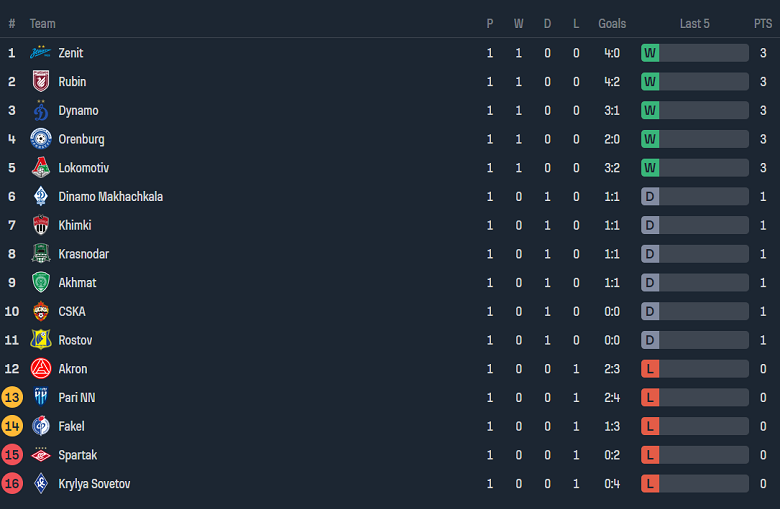The width and height of the screenshot is (780, 509).
Task: Click Zenit's green W result badge
Action: pyautogui.click(x=650, y=53)
